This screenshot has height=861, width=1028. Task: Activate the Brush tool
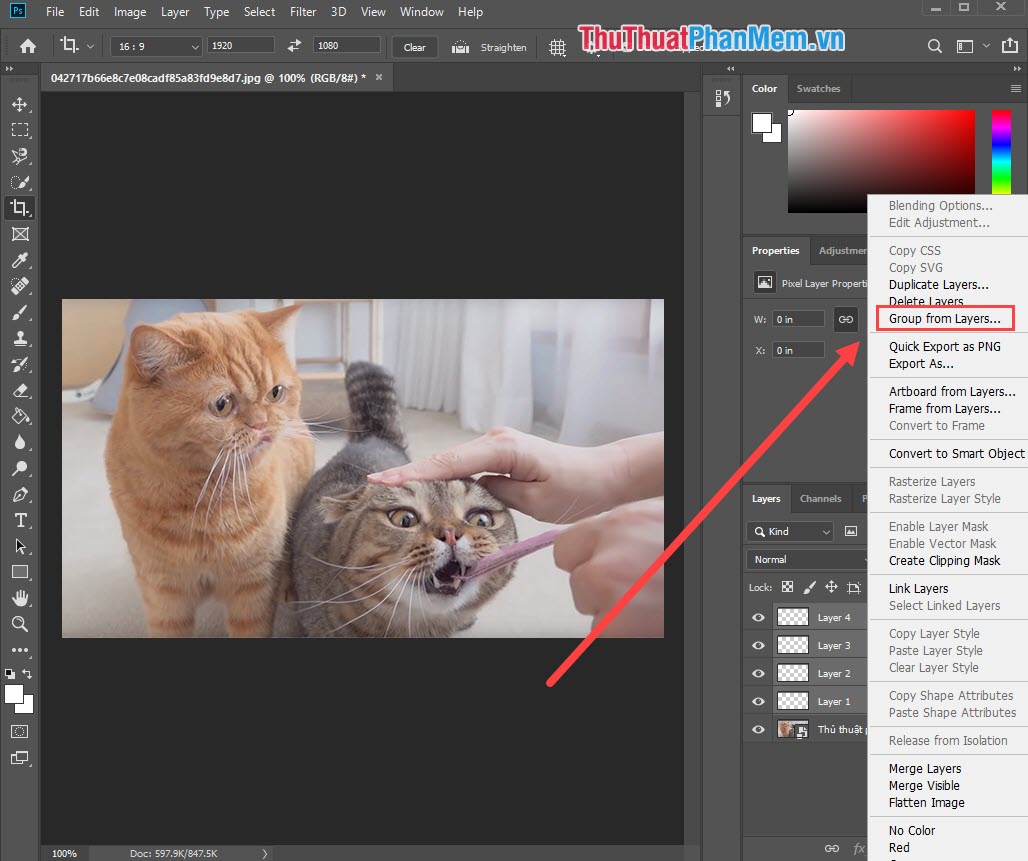pos(19,312)
